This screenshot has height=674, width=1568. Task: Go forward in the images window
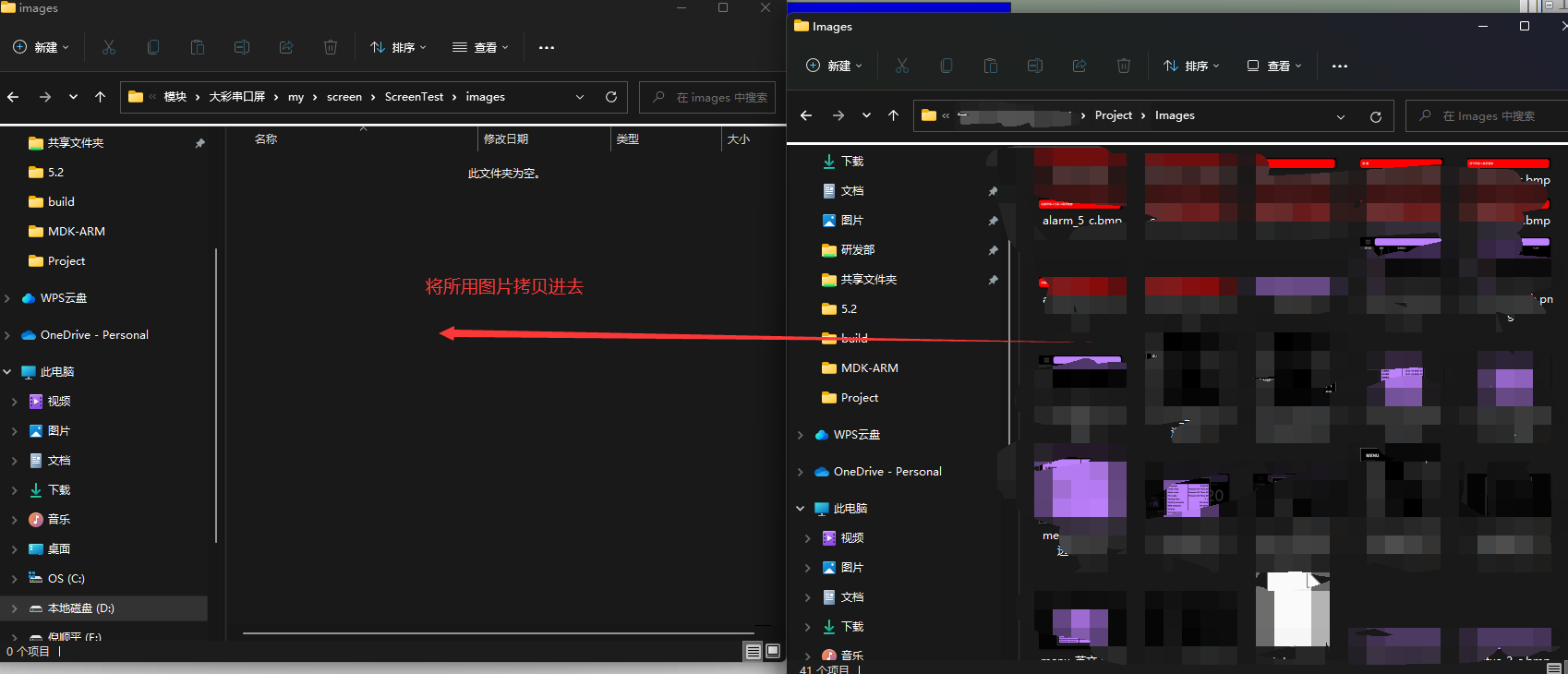point(44,97)
